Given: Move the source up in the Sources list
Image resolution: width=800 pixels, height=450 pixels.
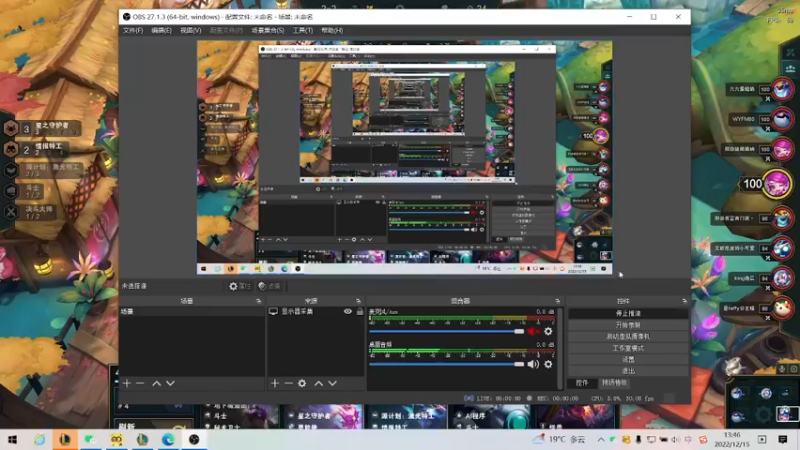Looking at the screenshot, I should [319, 383].
